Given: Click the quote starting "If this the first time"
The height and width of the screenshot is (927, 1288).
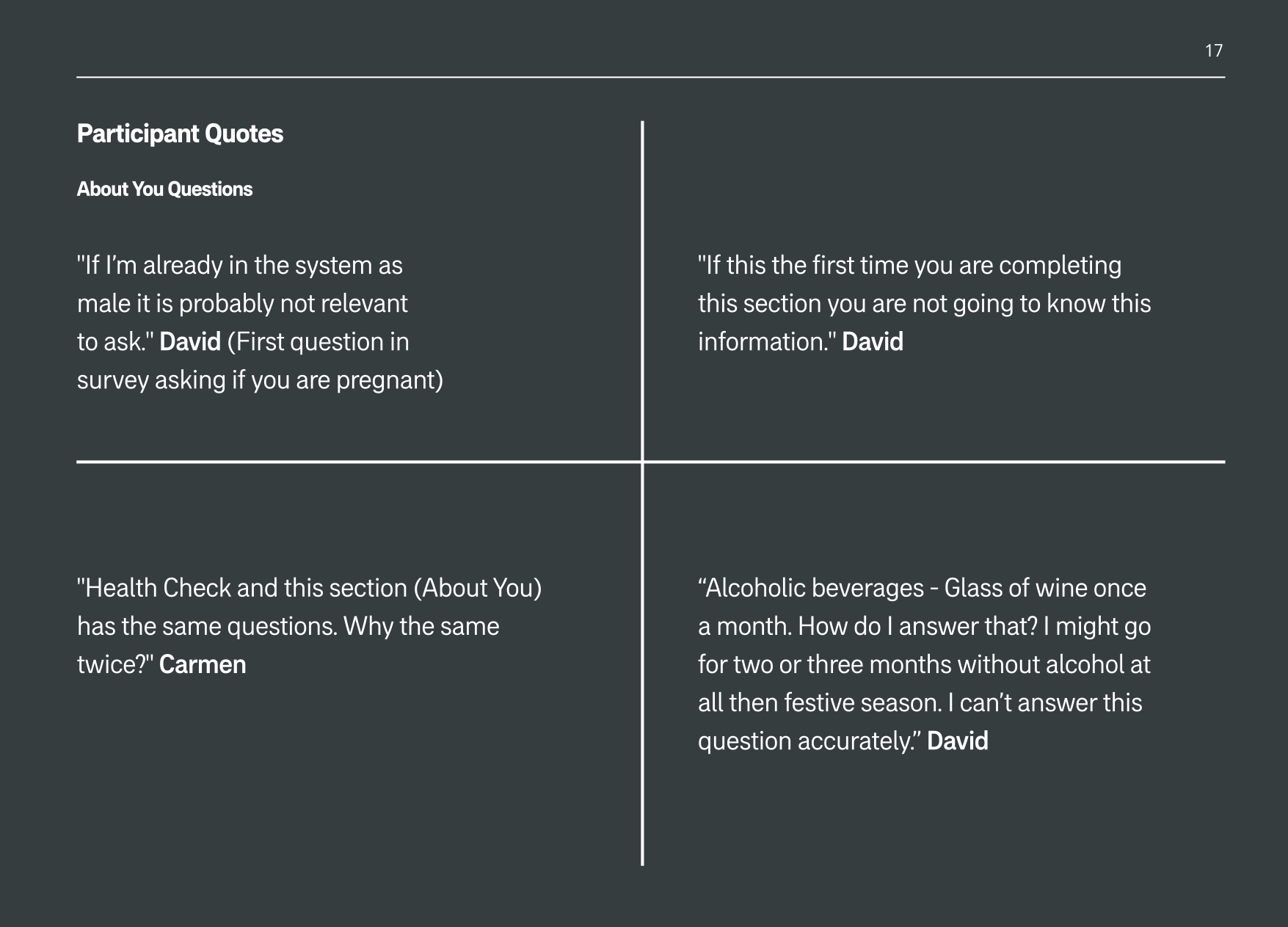Looking at the screenshot, I should pos(909,266).
